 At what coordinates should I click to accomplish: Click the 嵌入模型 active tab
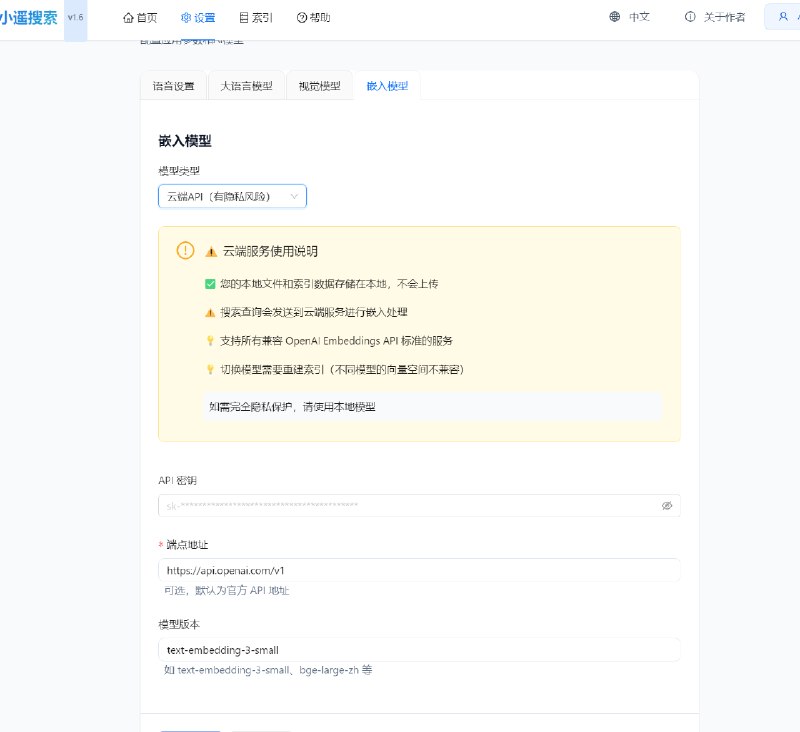(x=386, y=86)
